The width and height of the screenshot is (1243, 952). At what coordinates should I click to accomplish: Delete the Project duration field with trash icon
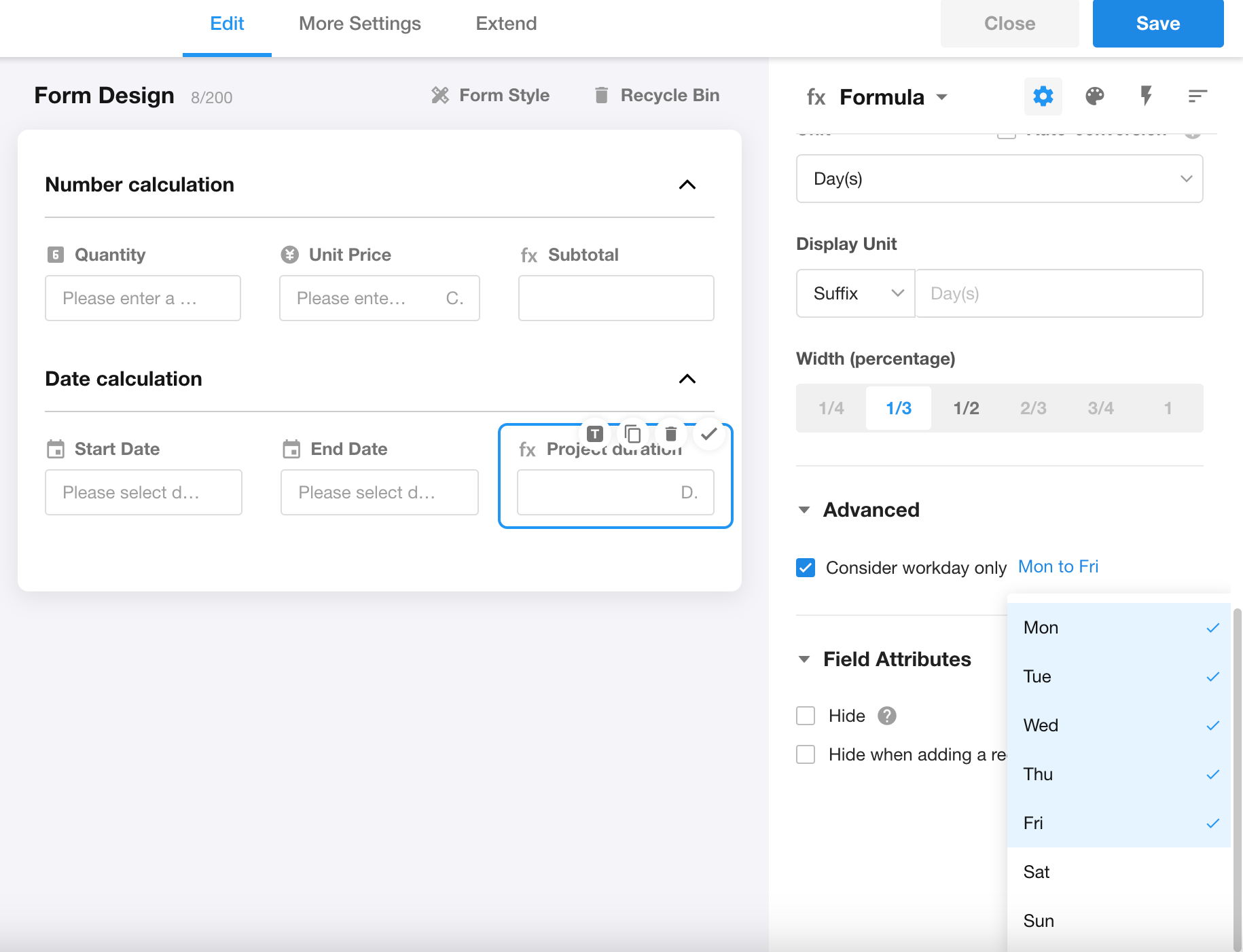coord(670,434)
